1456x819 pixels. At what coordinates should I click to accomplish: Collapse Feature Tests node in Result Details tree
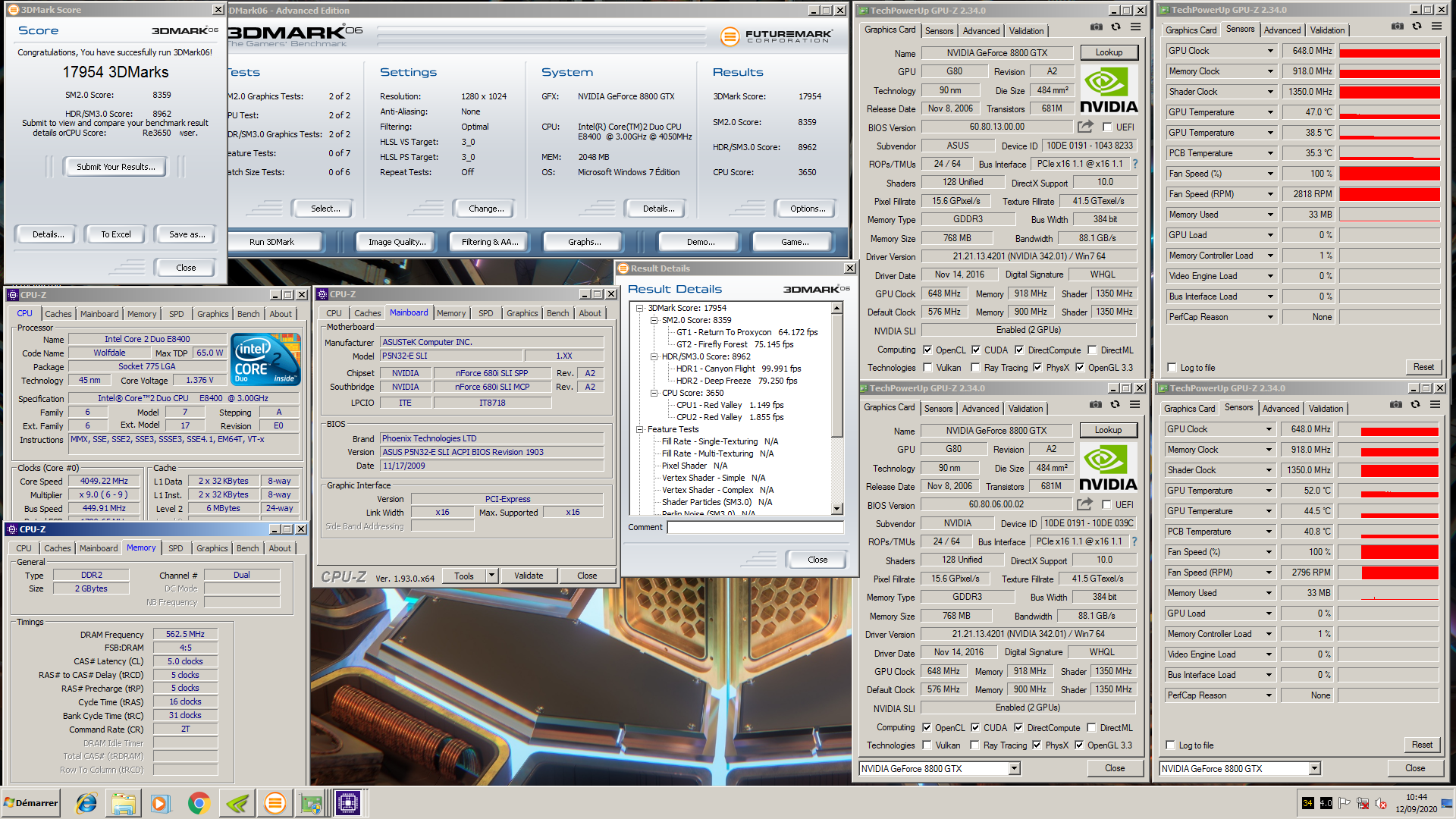click(x=639, y=429)
